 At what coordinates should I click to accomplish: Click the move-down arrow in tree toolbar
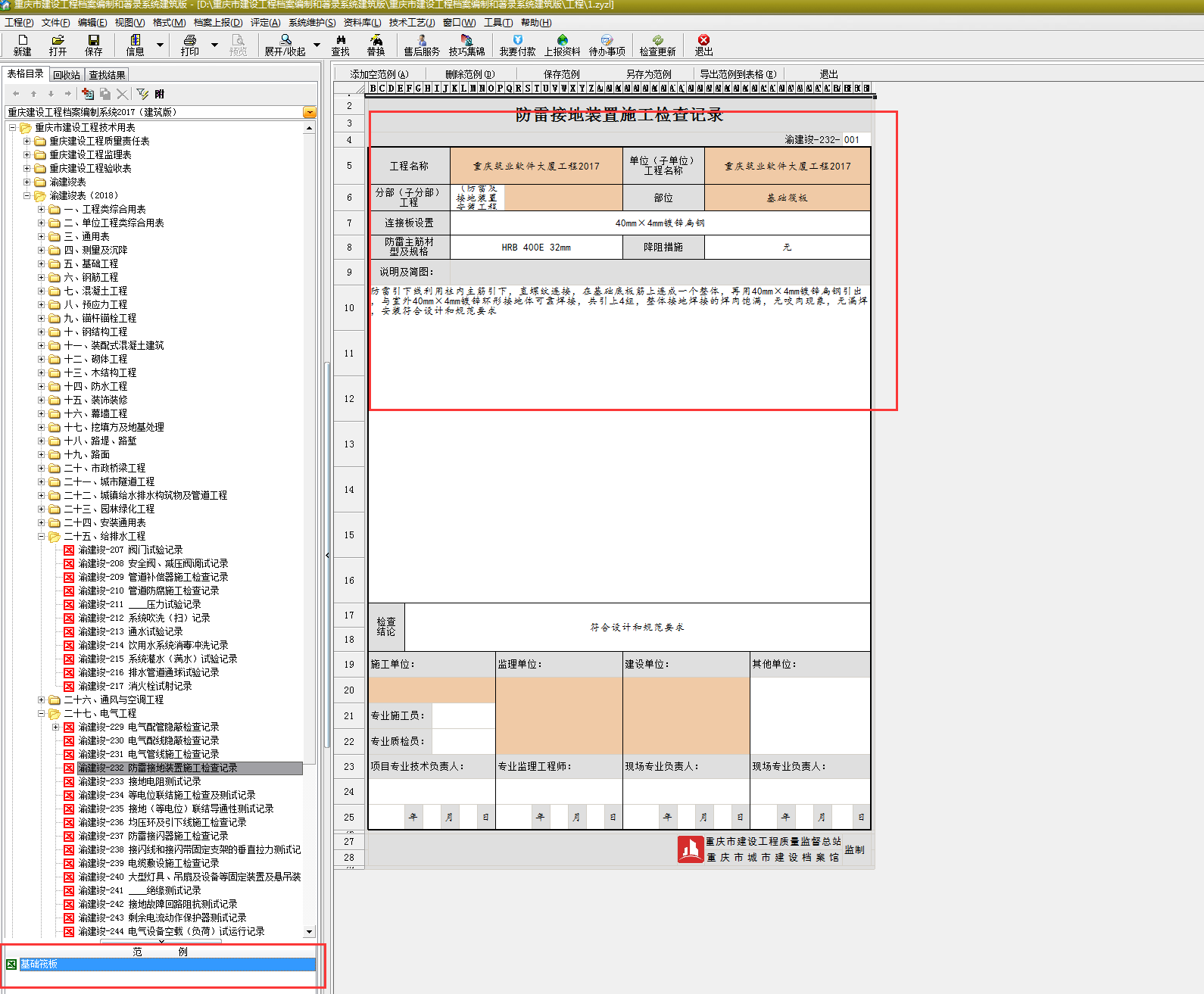tap(51, 94)
